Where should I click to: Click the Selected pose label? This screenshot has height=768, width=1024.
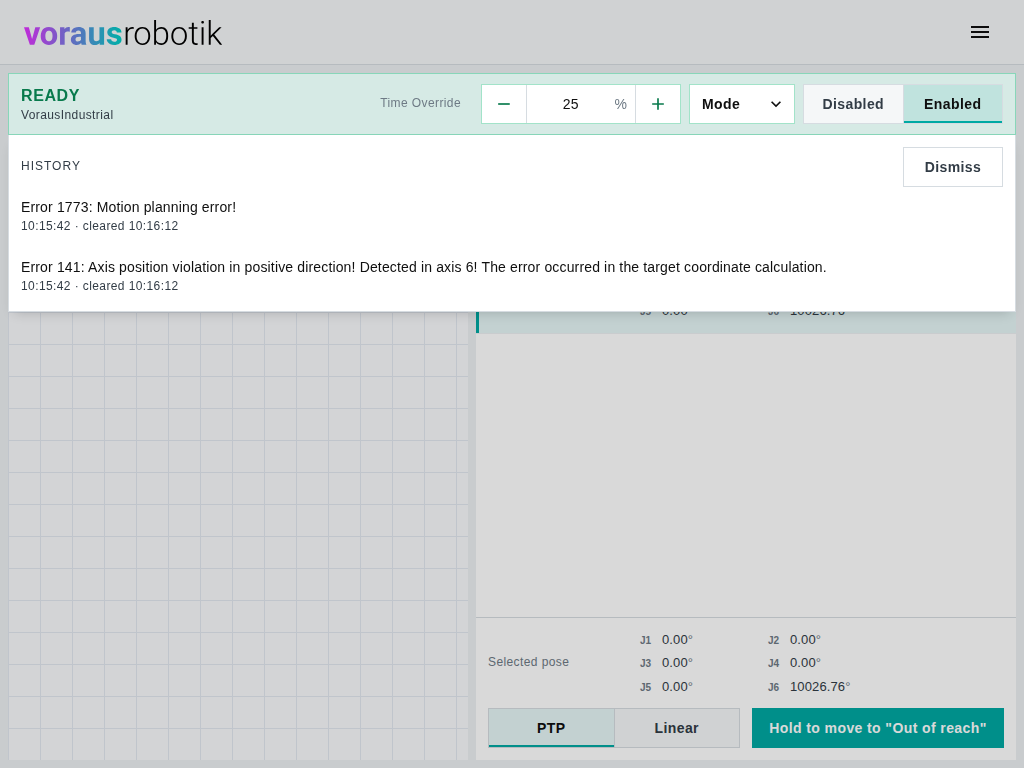(x=528, y=662)
